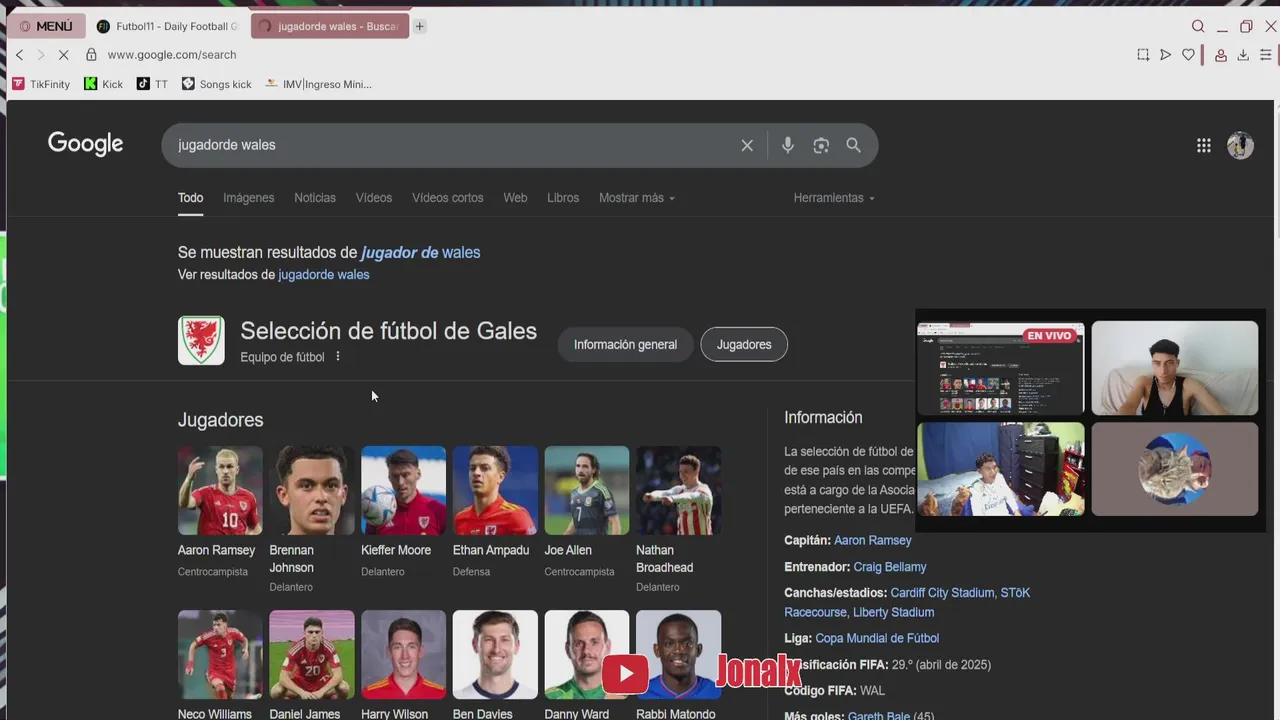Open Kieffer Moore player photo
Viewport: 1280px width, 720px height.
(x=403, y=490)
